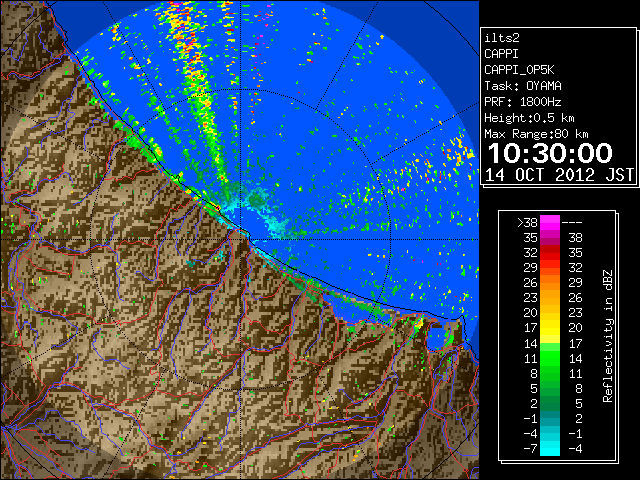The height and width of the screenshot is (480, 640).
Task: Click 'Height:0.5 km' text
Action: (x=529, y=118)
